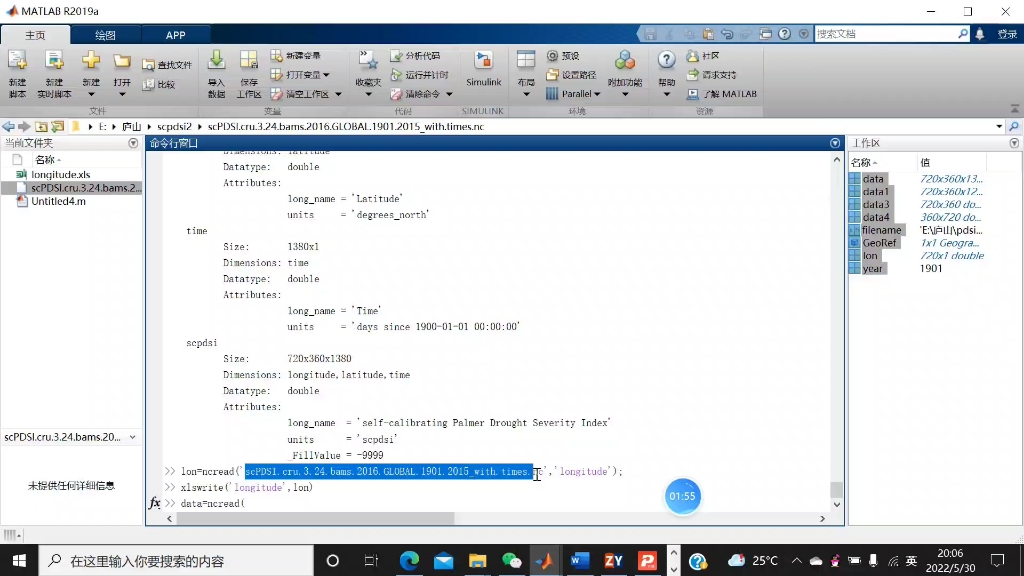Click the undo icon in quick access toolbar
This screenshot has width=1024, height=576.
pyautogui.click(x=727, y=34)
